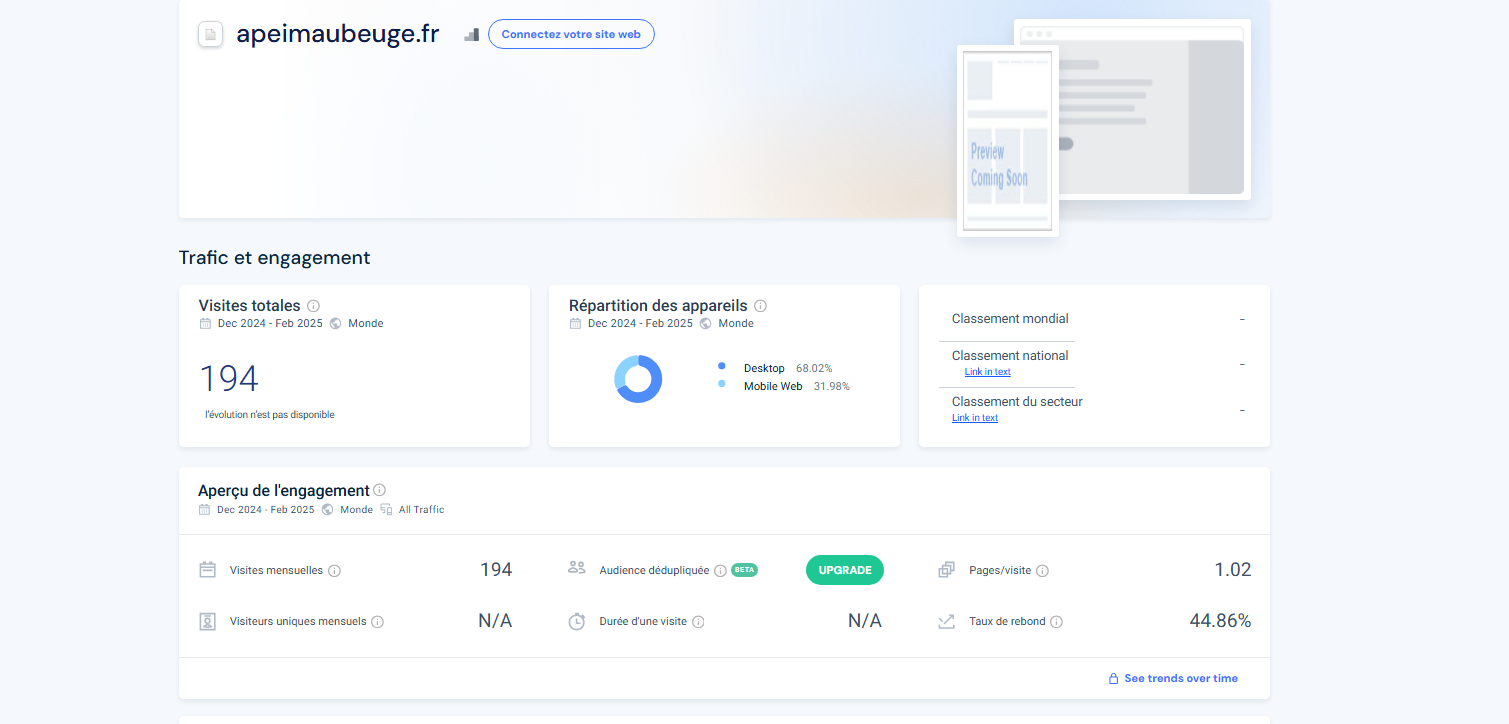Open info tooltip for Aperçu de l'engagement
The width and height of the screenshot is (1509, 724).
(379, 490)
